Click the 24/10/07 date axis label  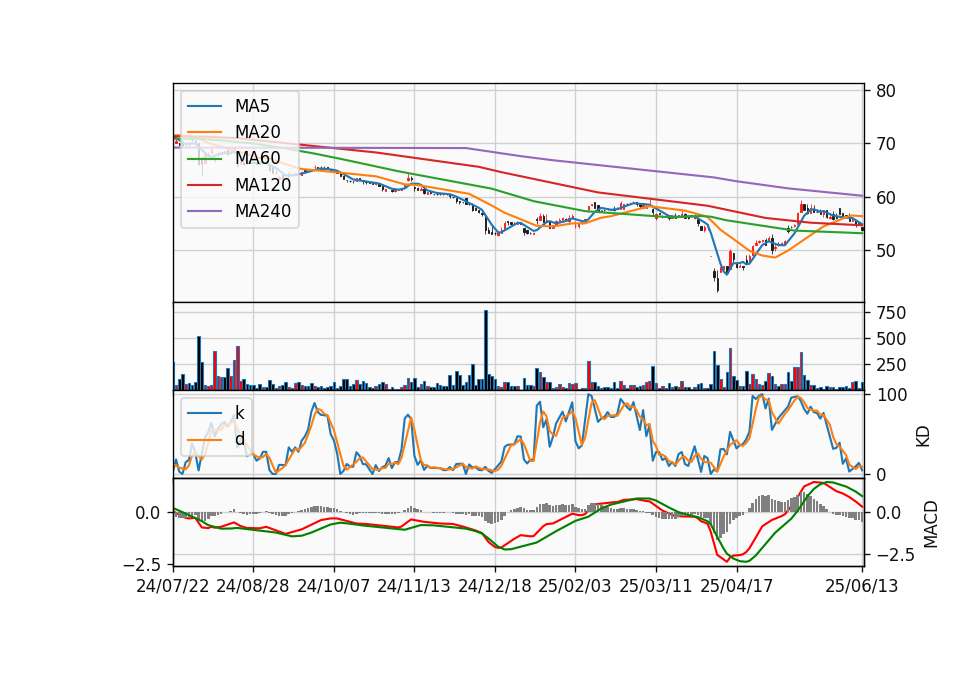[x=334, y=586]
